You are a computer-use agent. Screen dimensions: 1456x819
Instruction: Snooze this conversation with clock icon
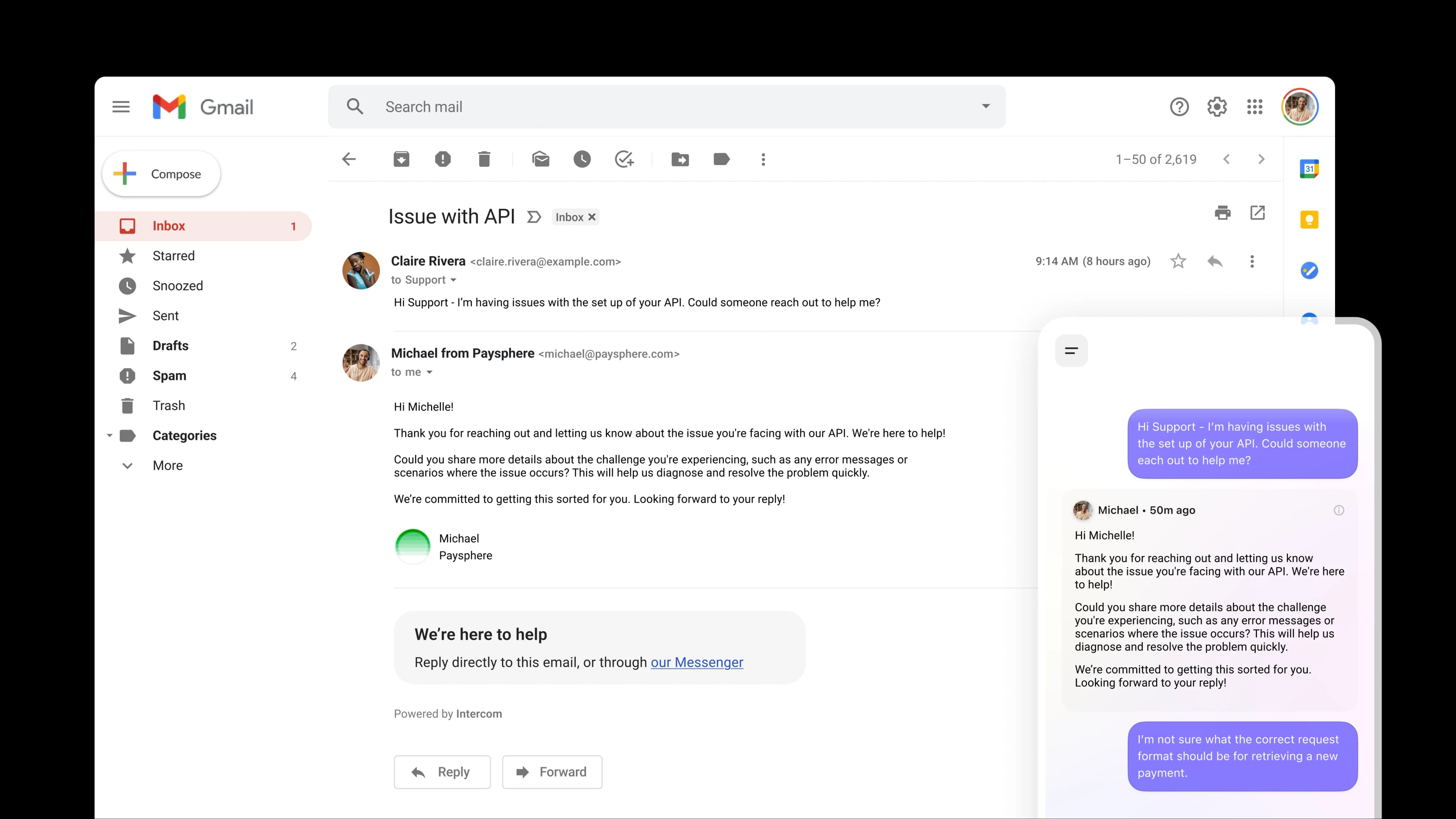582,159
